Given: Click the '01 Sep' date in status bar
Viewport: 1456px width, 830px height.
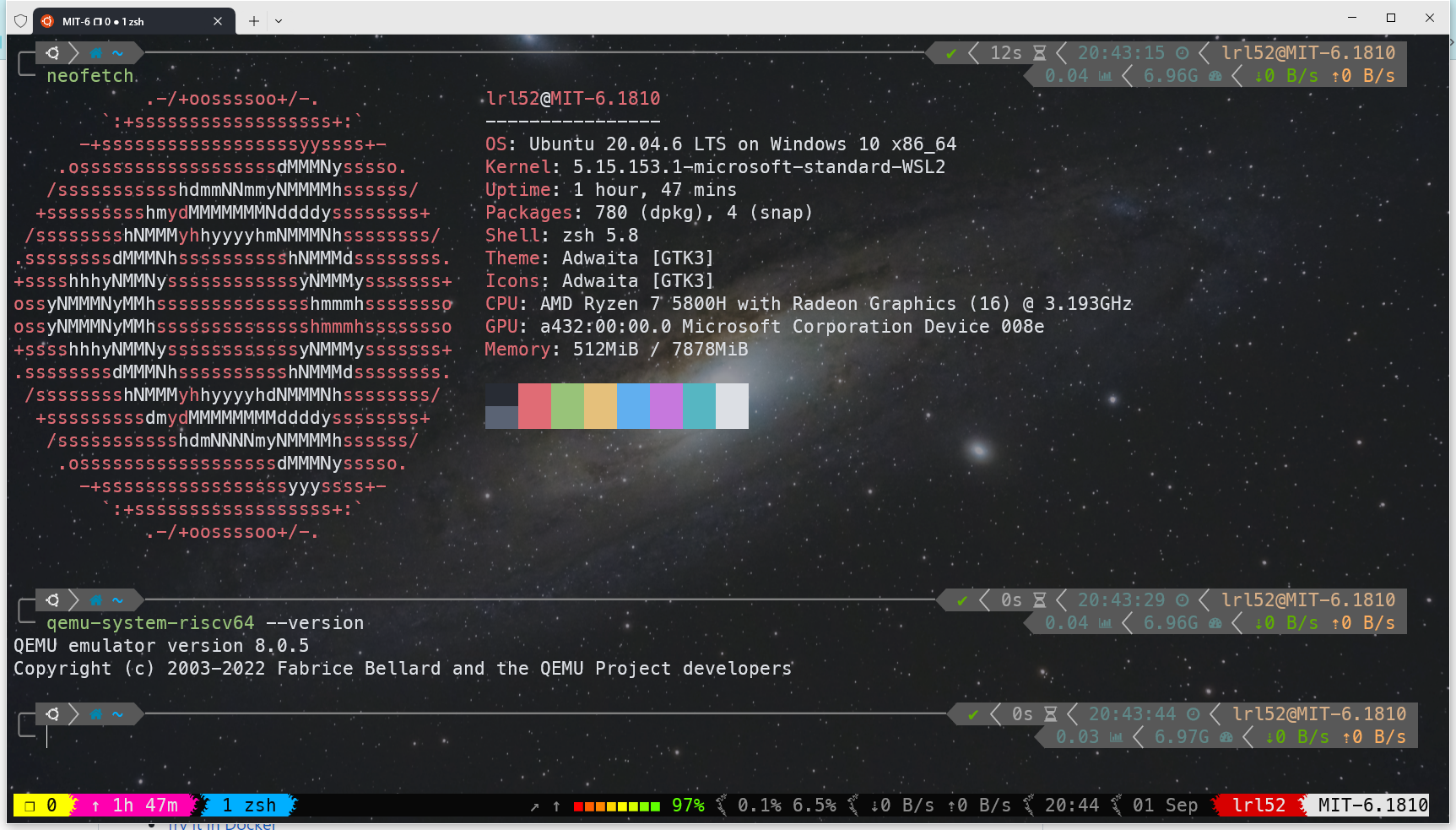Looking at the screenshot, I should 1166,806.
